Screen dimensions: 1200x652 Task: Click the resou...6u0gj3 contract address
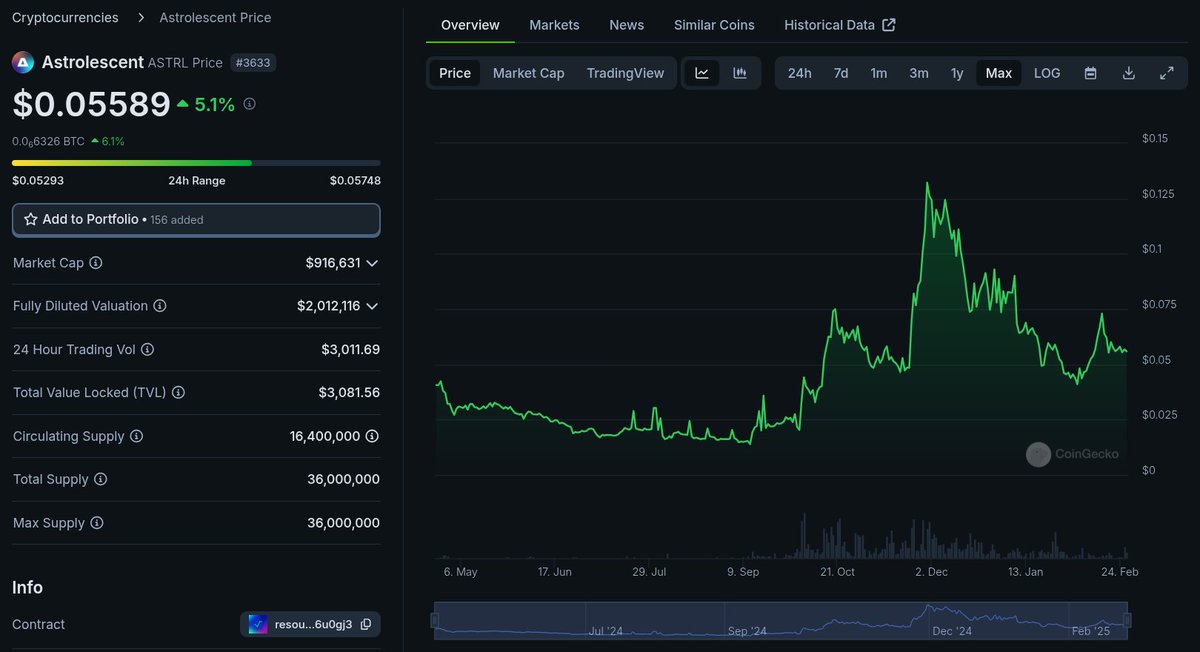(313, 625)
